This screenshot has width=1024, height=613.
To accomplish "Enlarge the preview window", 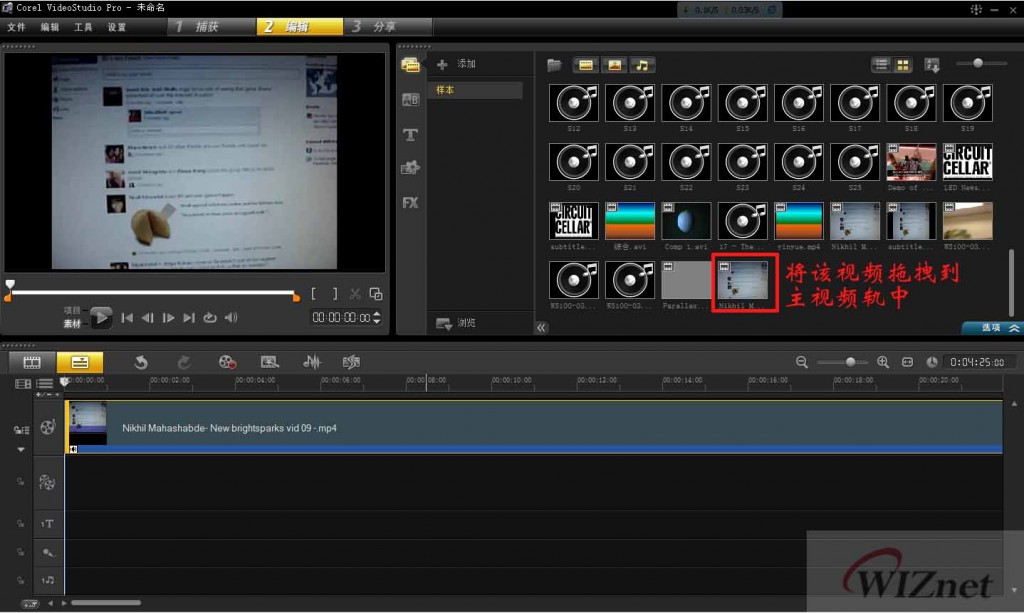I will click(376, 294).
